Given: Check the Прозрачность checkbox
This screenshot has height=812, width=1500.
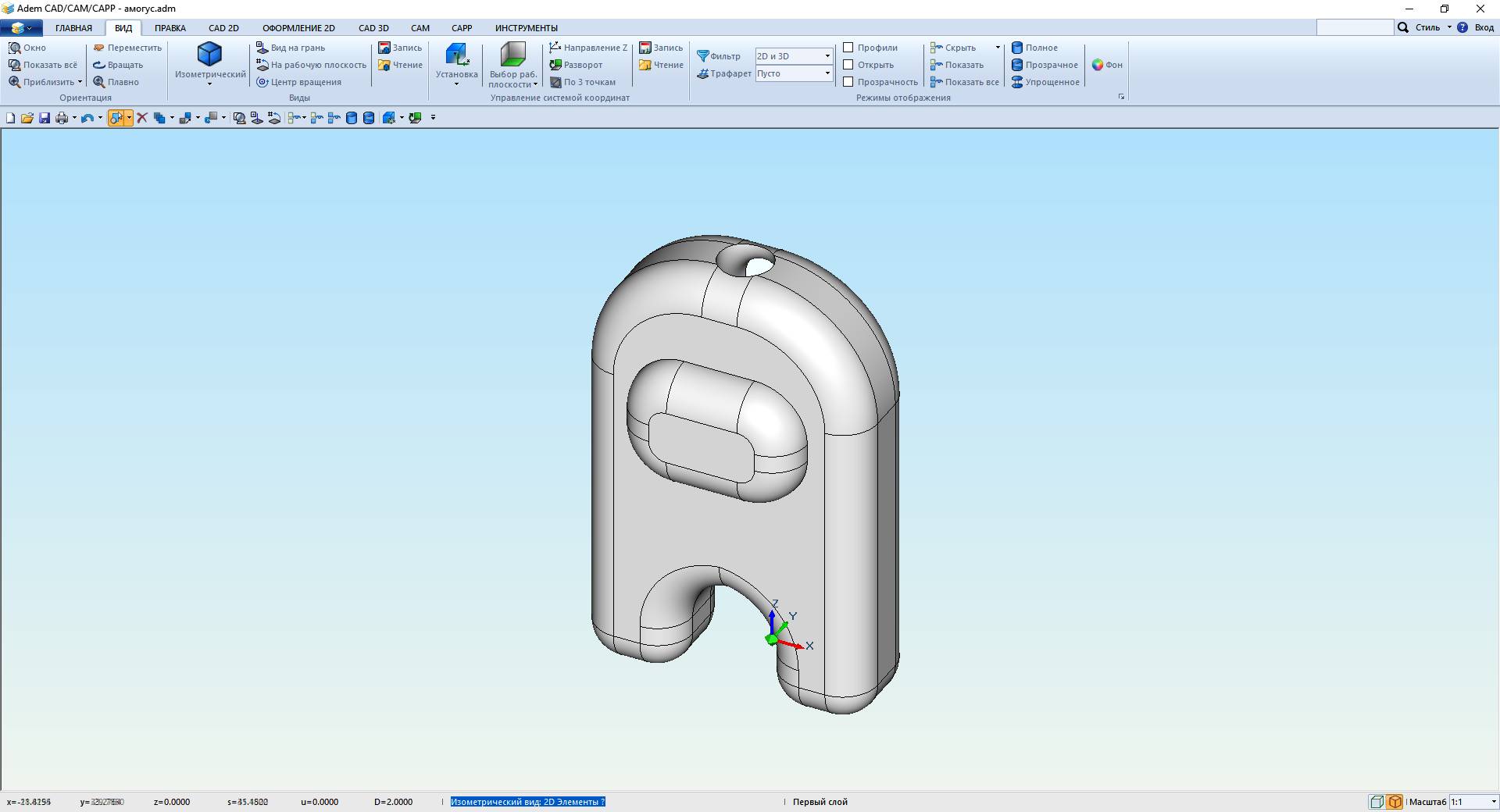Looking at the screenshot, I should pos(848,82).
